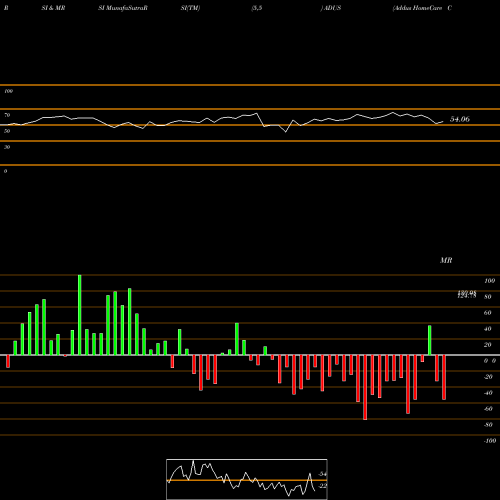This screenshot has height=500, width=500.
Task: Click the 'Addus HomeCare' company name
Action: [x=418, y=8]
